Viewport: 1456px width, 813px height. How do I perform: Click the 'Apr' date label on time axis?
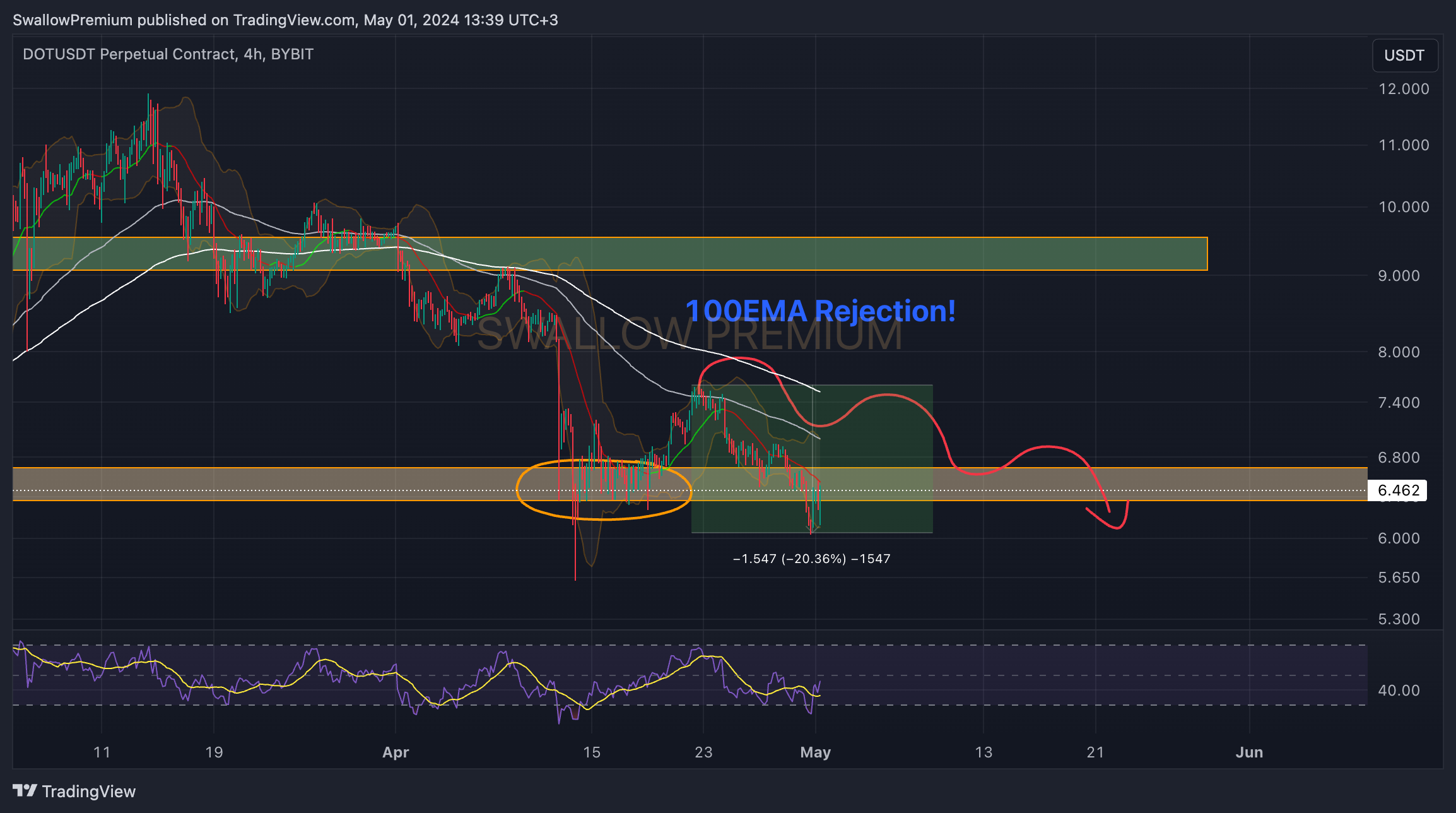(396, 752)
